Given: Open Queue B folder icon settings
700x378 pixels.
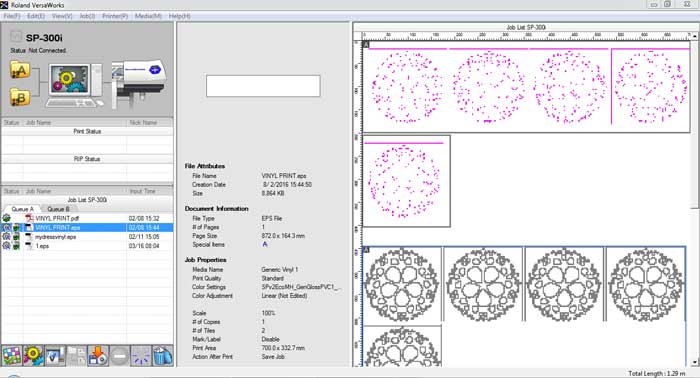Looking at the screenshot, I should pos(20,97).
